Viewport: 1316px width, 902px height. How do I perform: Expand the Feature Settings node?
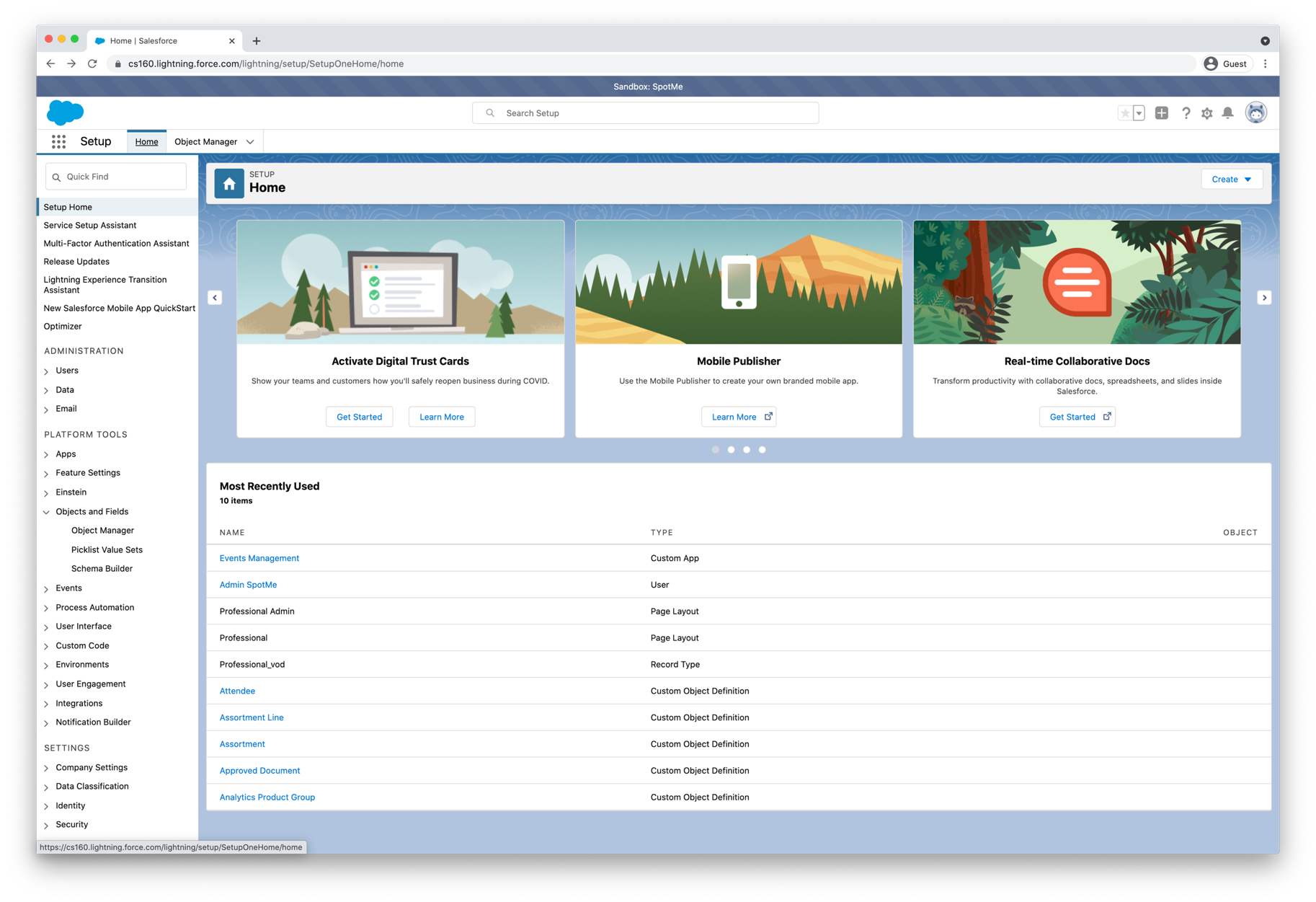(47, 474)
